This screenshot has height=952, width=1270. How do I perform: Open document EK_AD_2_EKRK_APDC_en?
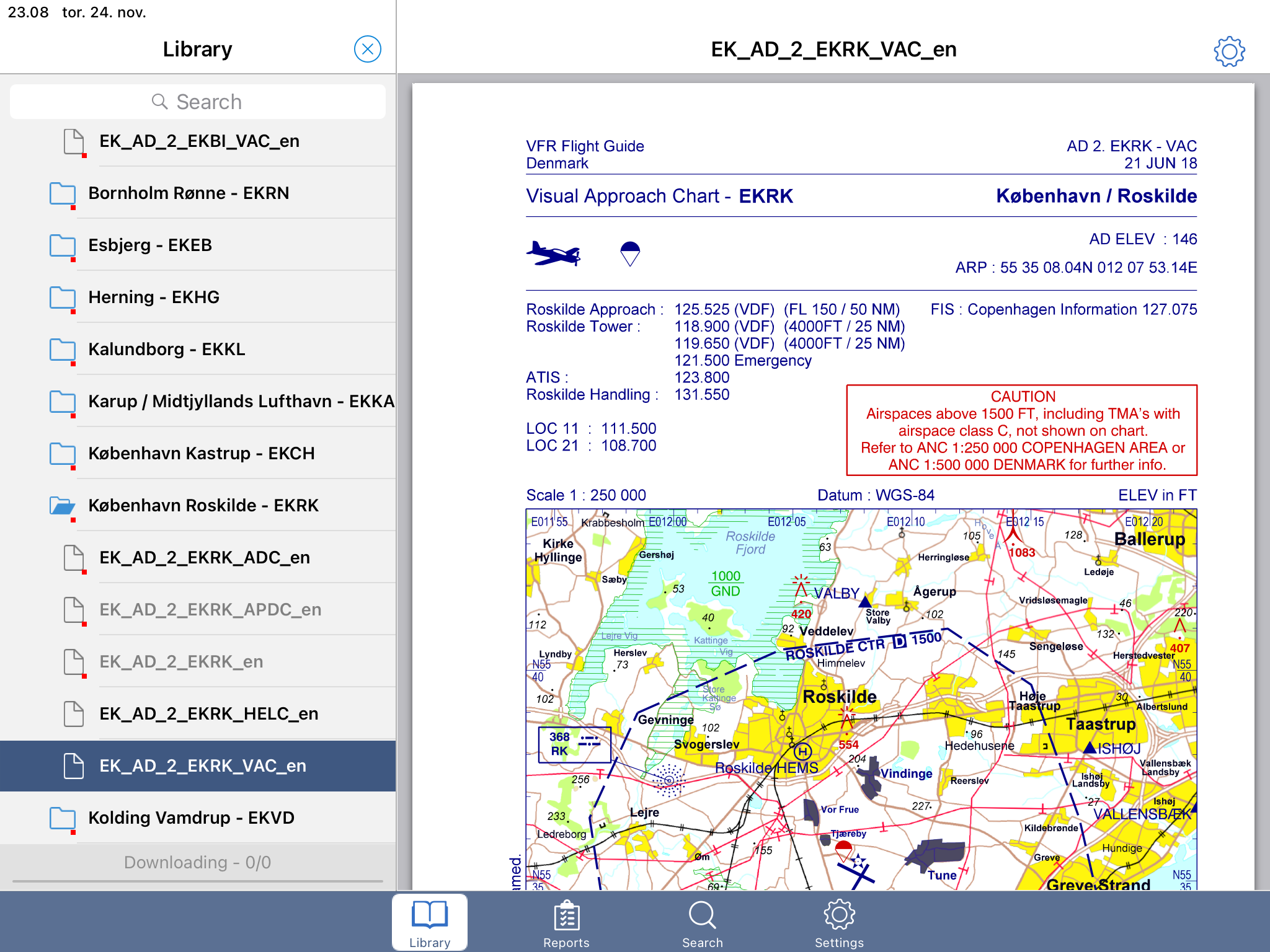click(x=198, y=610)
